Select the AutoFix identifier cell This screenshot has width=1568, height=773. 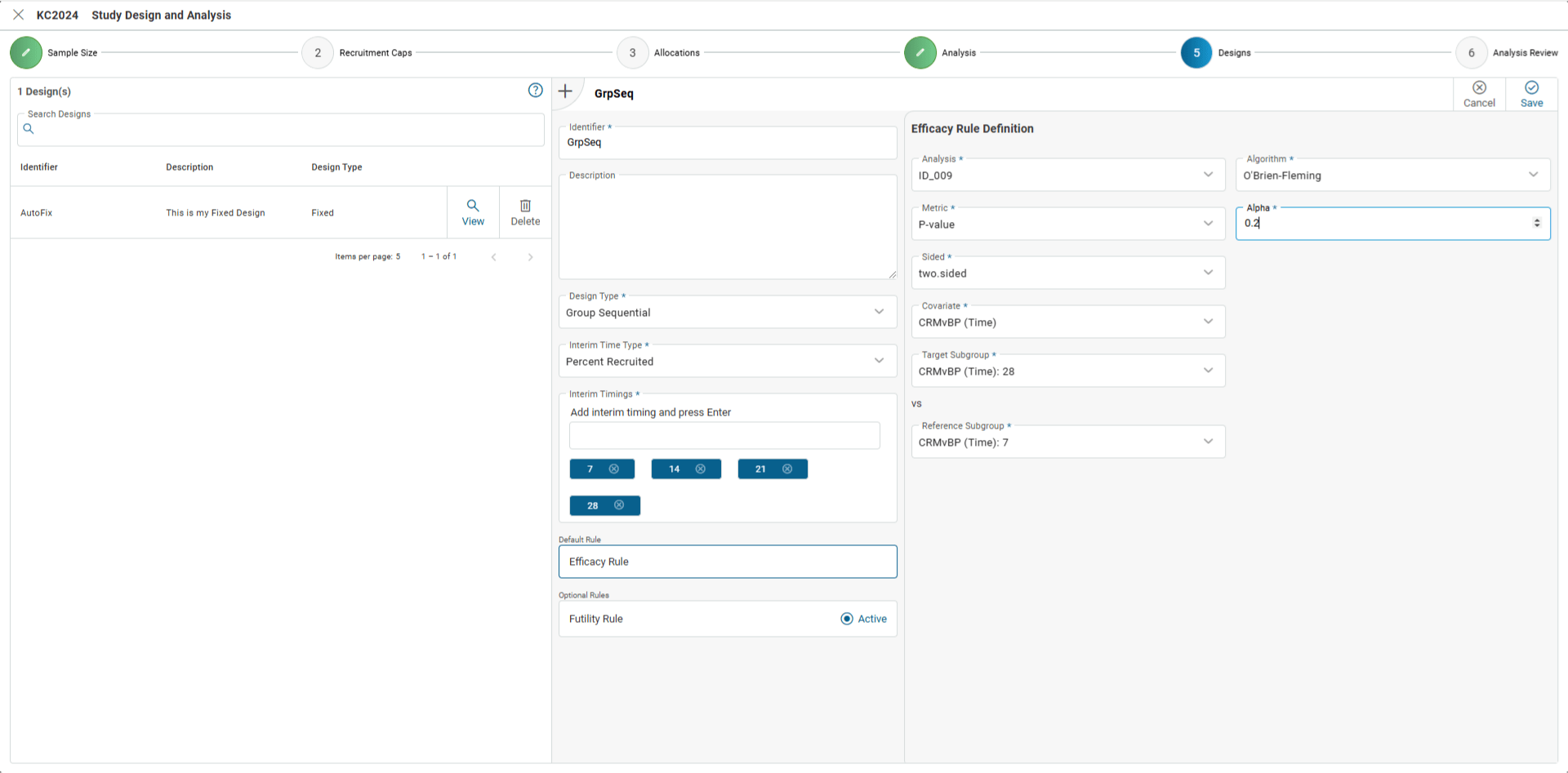[x=37, y=212]
